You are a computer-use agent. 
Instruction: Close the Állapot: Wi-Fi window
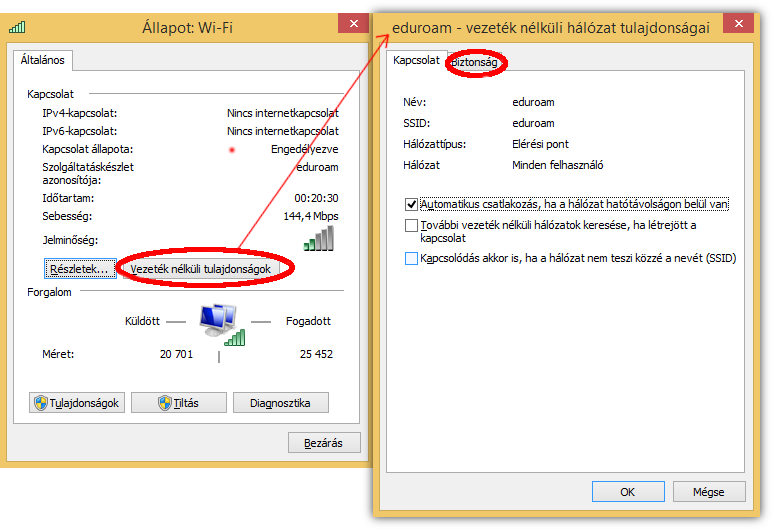tap(353, 24)
